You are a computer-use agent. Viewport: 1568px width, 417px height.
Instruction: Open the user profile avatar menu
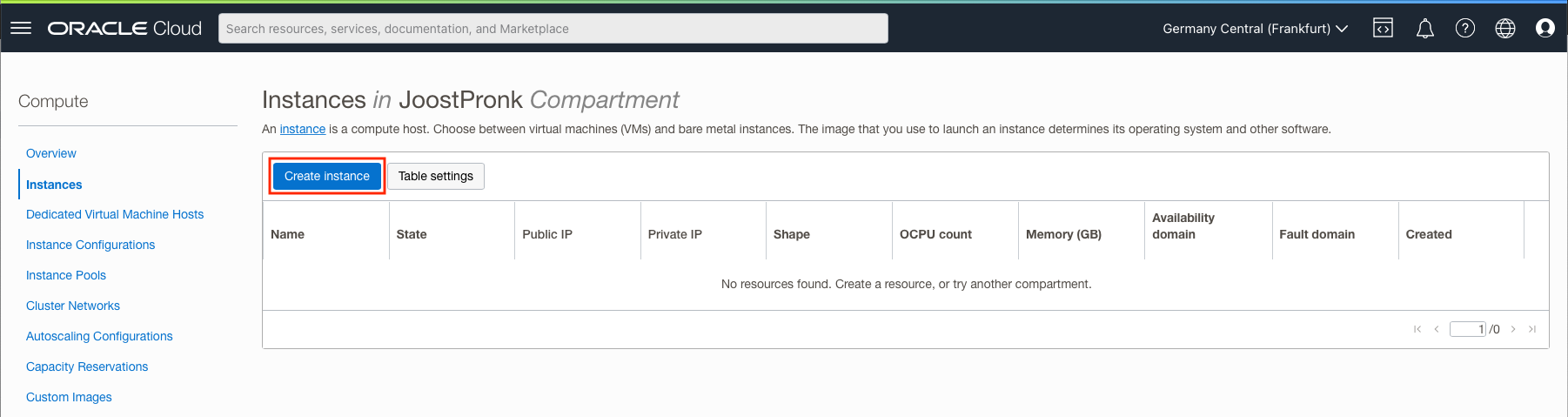pos(1545,29)
